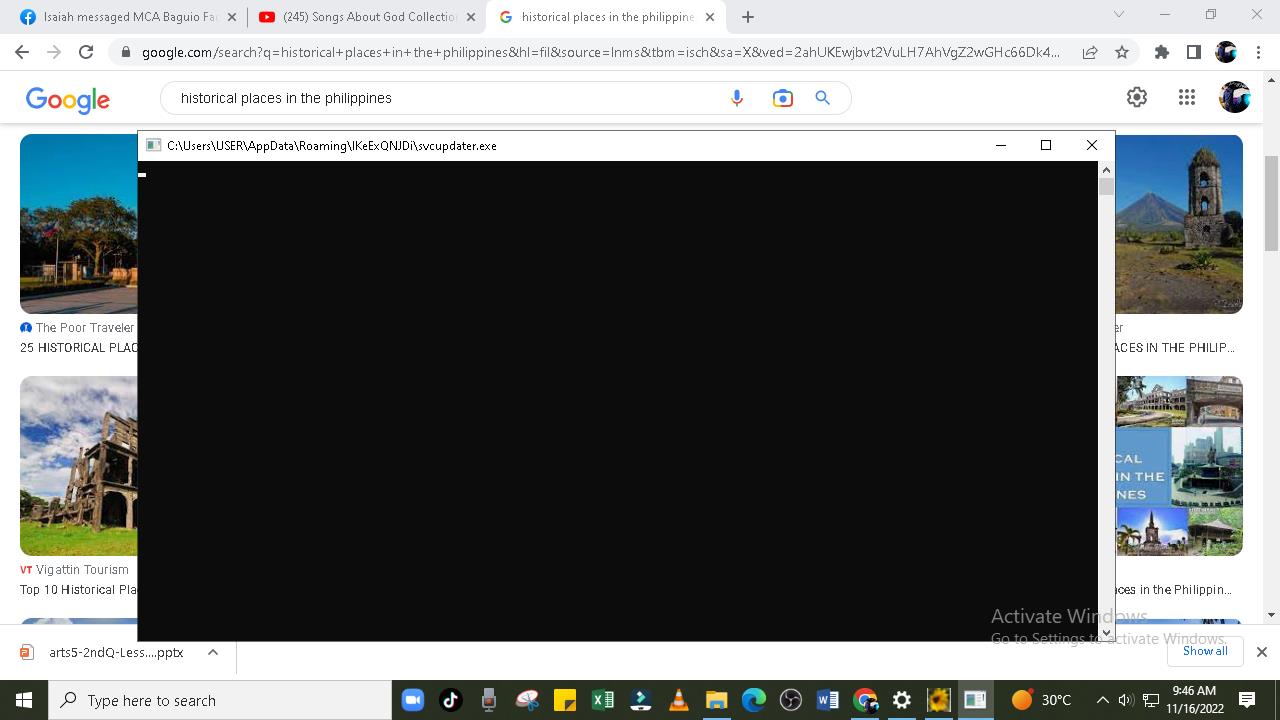Open the Vigattin Tourism ruins thumbnail
The width and height of the screenshot is (1280, 720).
pyautogui.click(x=79, y=466)
